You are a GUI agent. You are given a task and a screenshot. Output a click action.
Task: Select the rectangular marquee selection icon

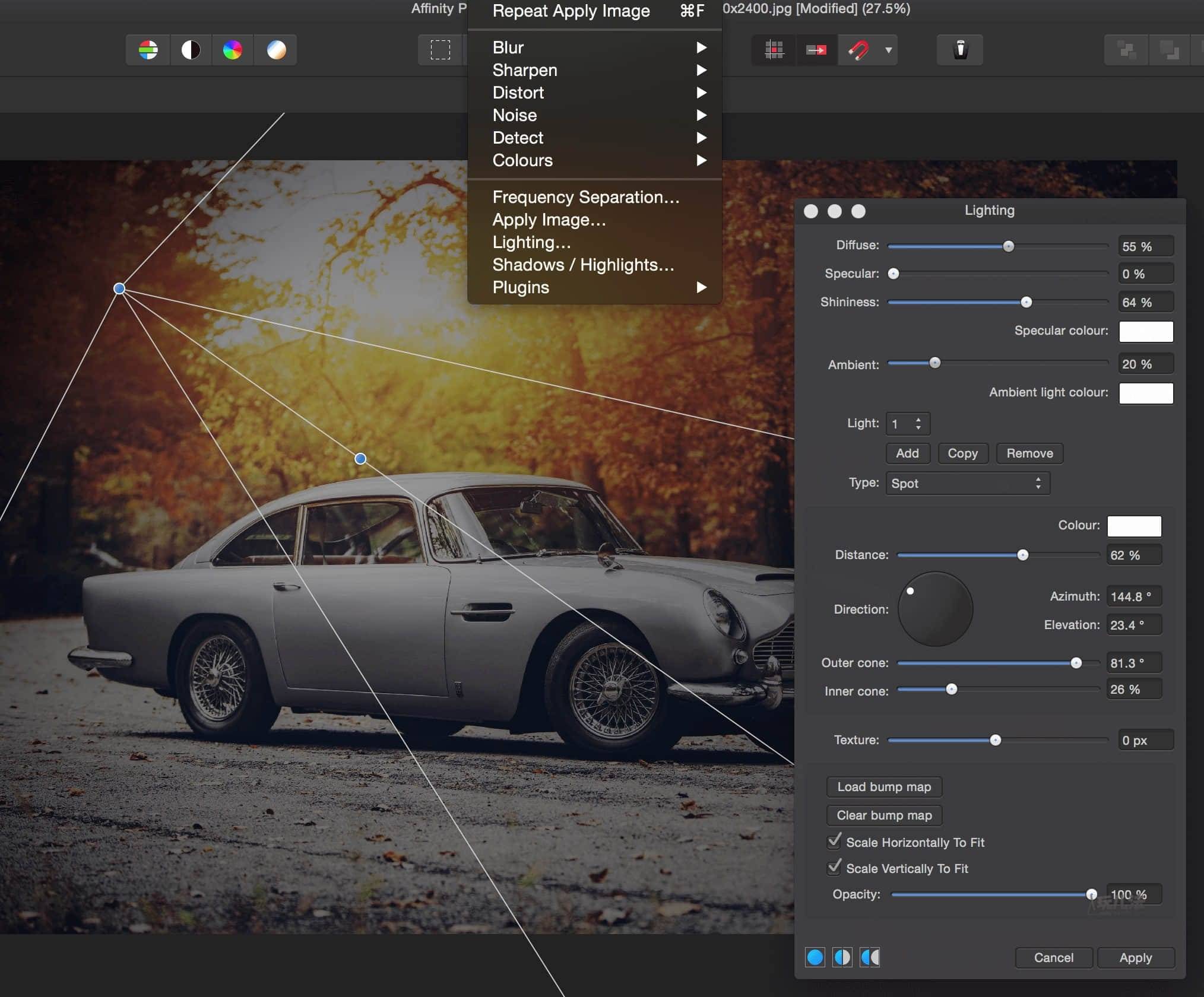tap(441, 50)
